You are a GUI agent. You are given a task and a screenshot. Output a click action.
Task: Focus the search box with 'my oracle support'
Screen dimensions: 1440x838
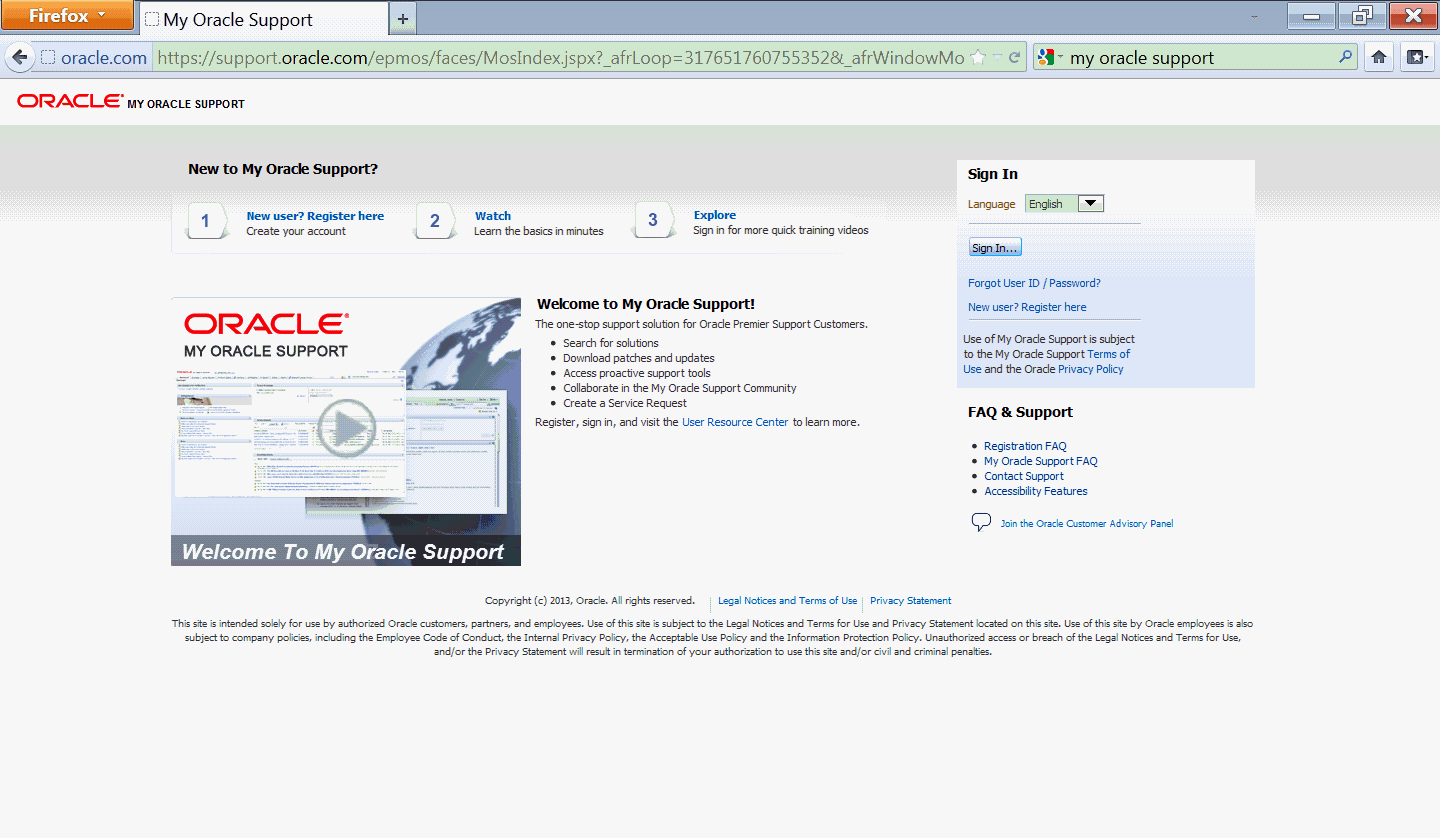pos(1200,58)
